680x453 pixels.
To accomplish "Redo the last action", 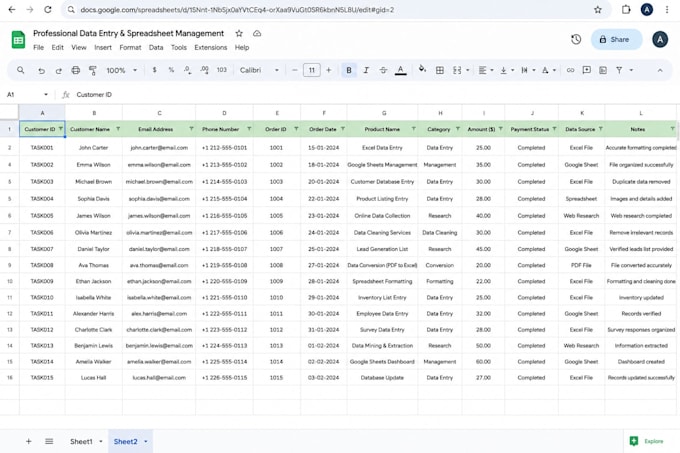I will 59,70.
